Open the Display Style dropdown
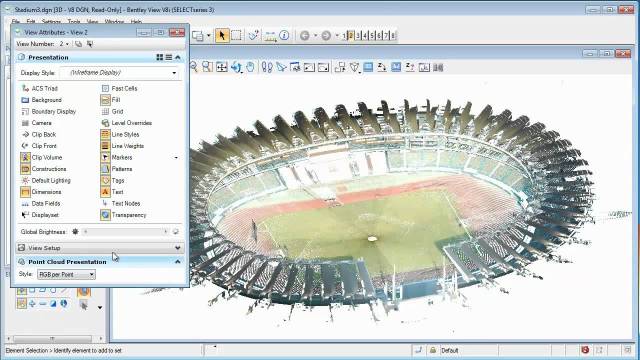The image size is (640, 360). [120, 73]
